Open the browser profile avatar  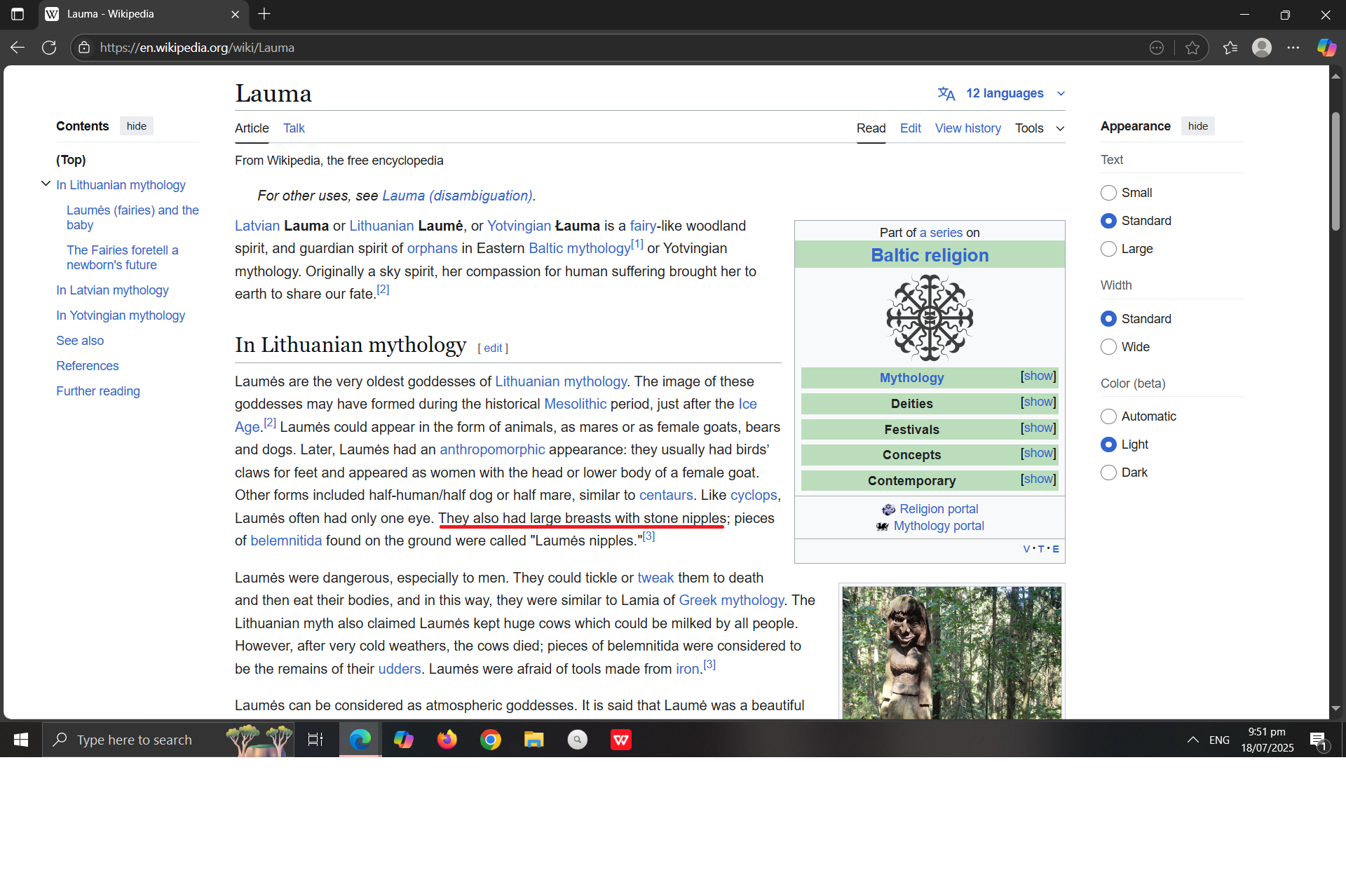pos(1262,48)
